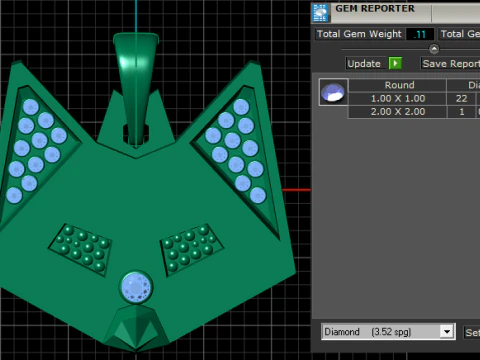Click the Round column header
The width and height of the screenshot is (480, 360).
[398, 85]
